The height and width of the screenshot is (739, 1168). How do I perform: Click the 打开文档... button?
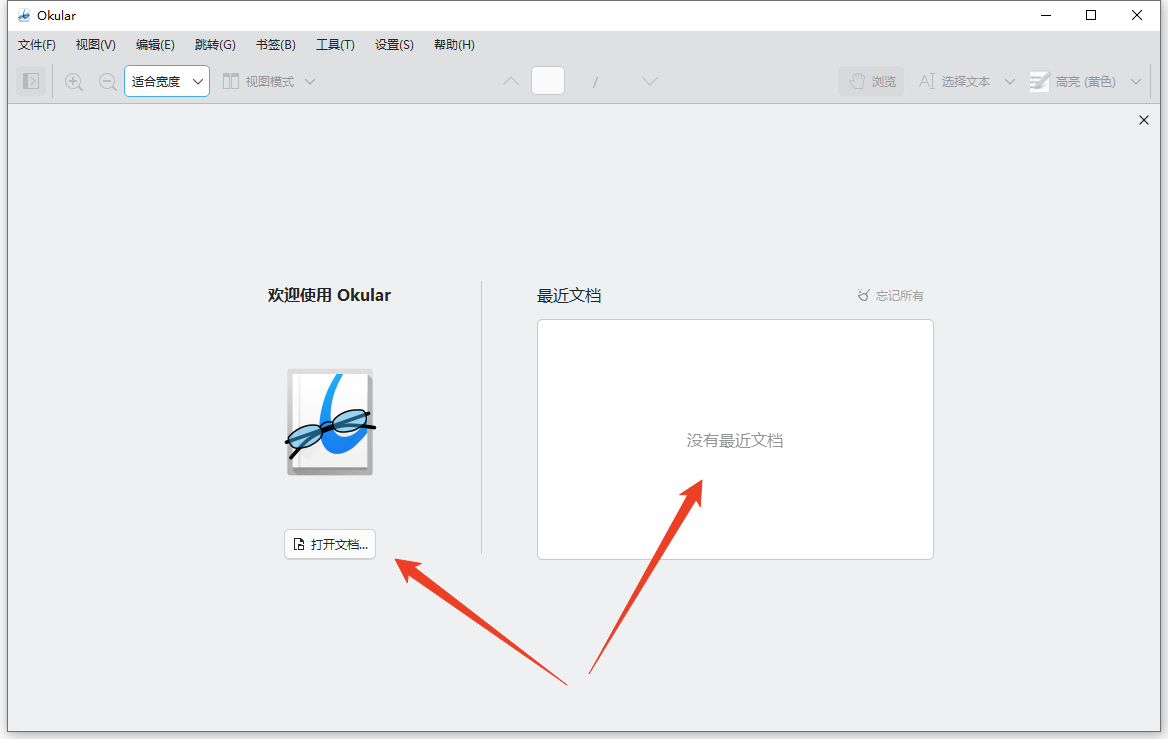[330, 545]
